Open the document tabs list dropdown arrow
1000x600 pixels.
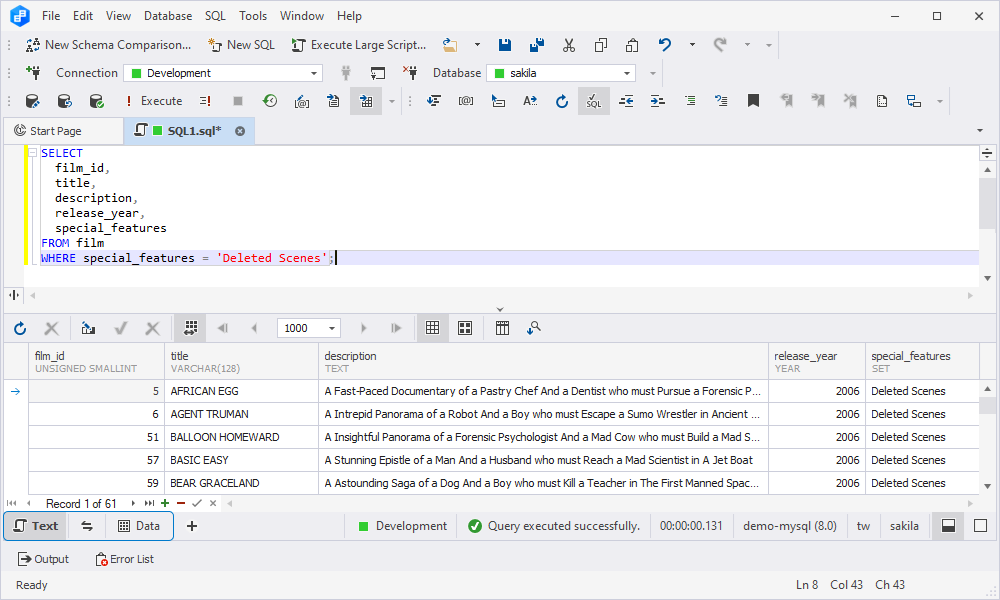(980, 131)
